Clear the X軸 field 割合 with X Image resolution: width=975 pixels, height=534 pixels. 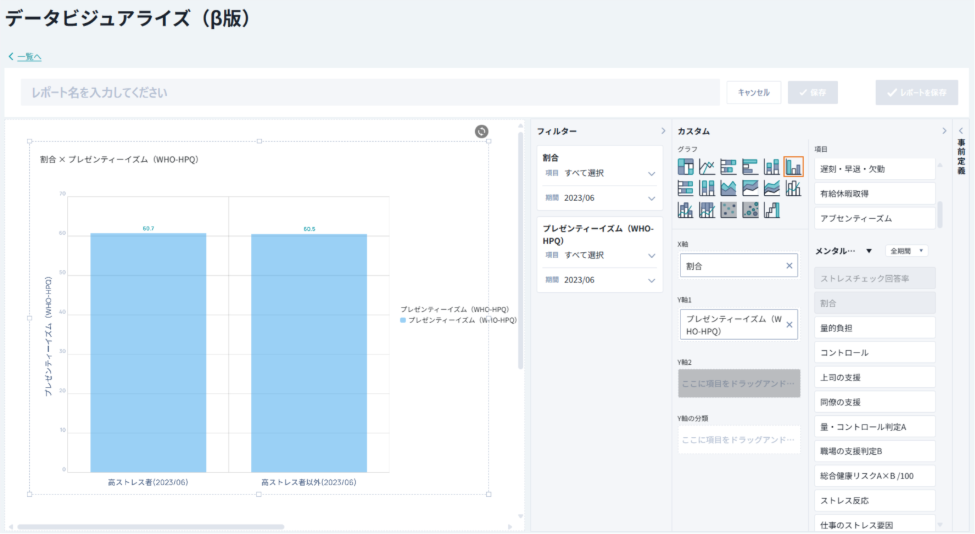pyautogui.click(x=789, y=265)
